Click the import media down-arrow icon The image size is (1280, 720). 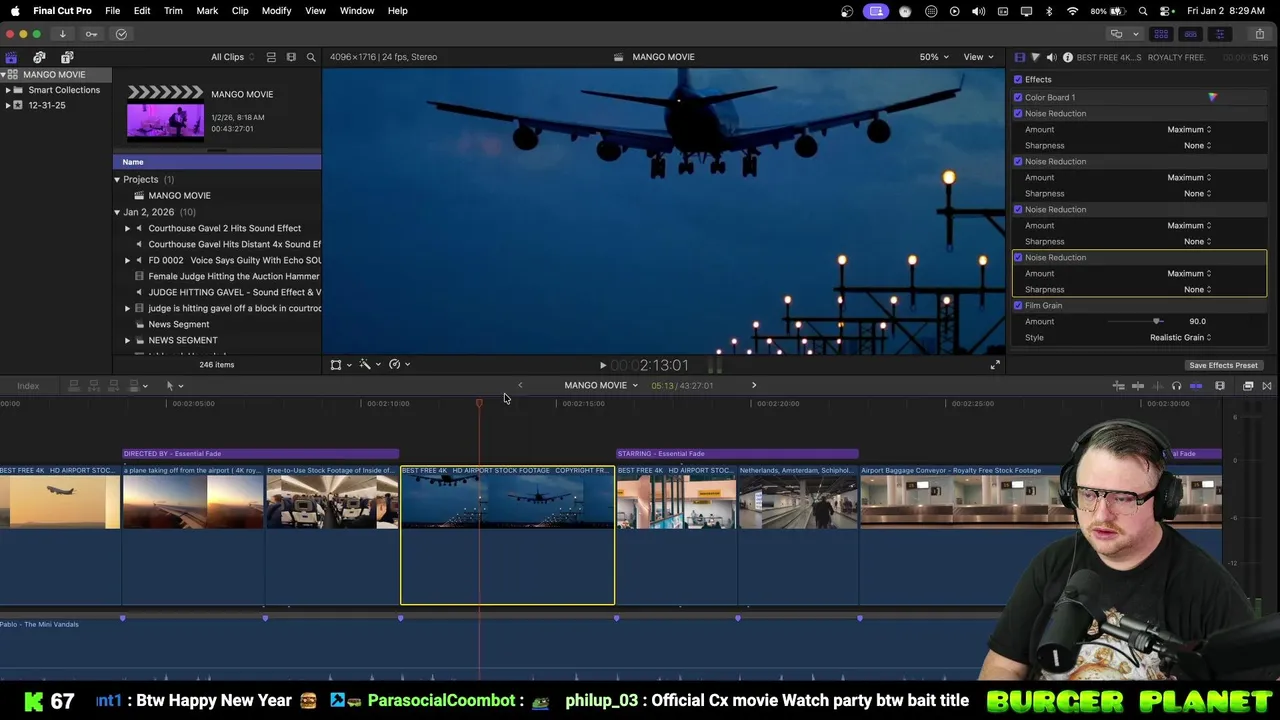click(x=62, y=34)
